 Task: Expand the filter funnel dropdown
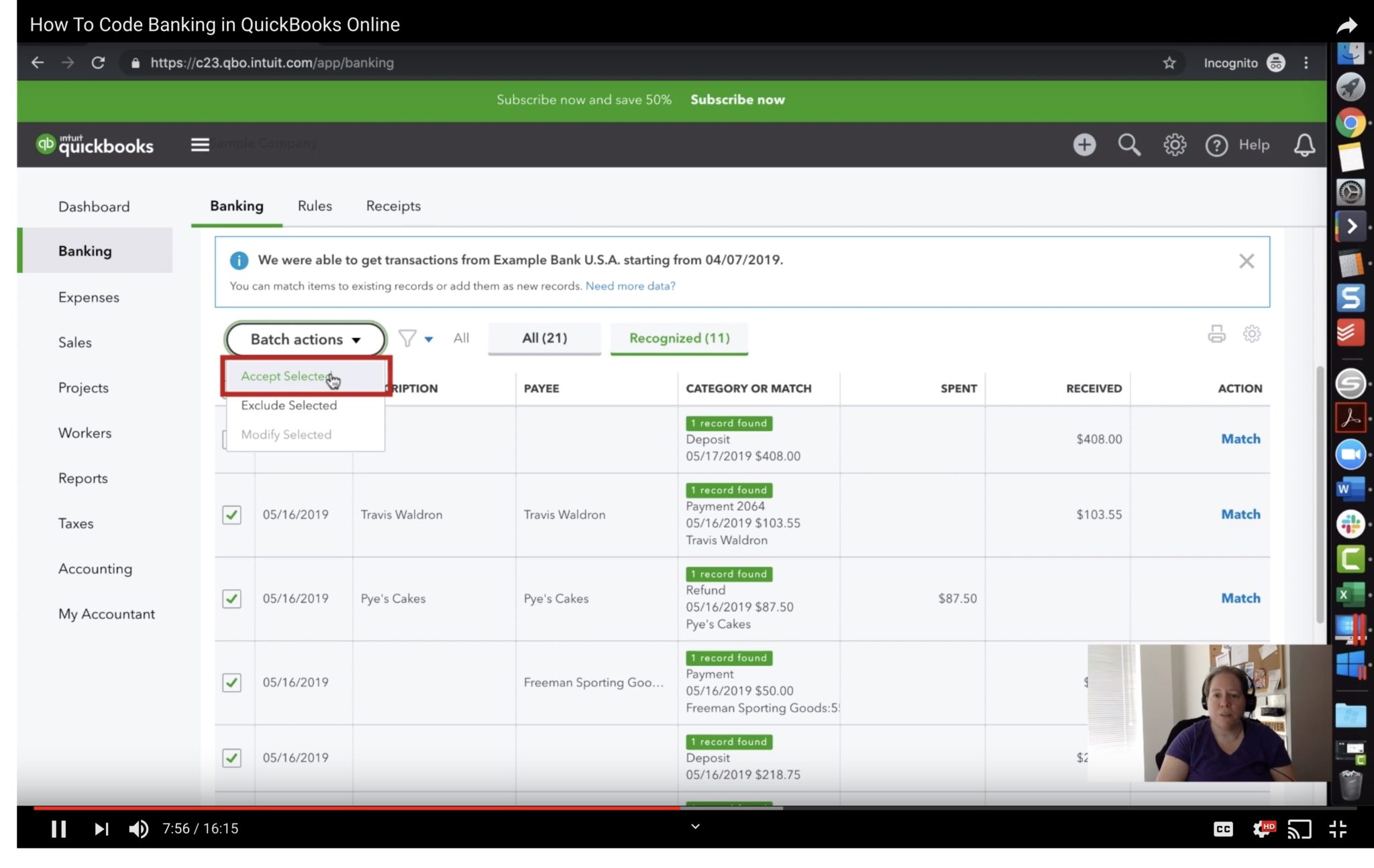tap(416, 338)
